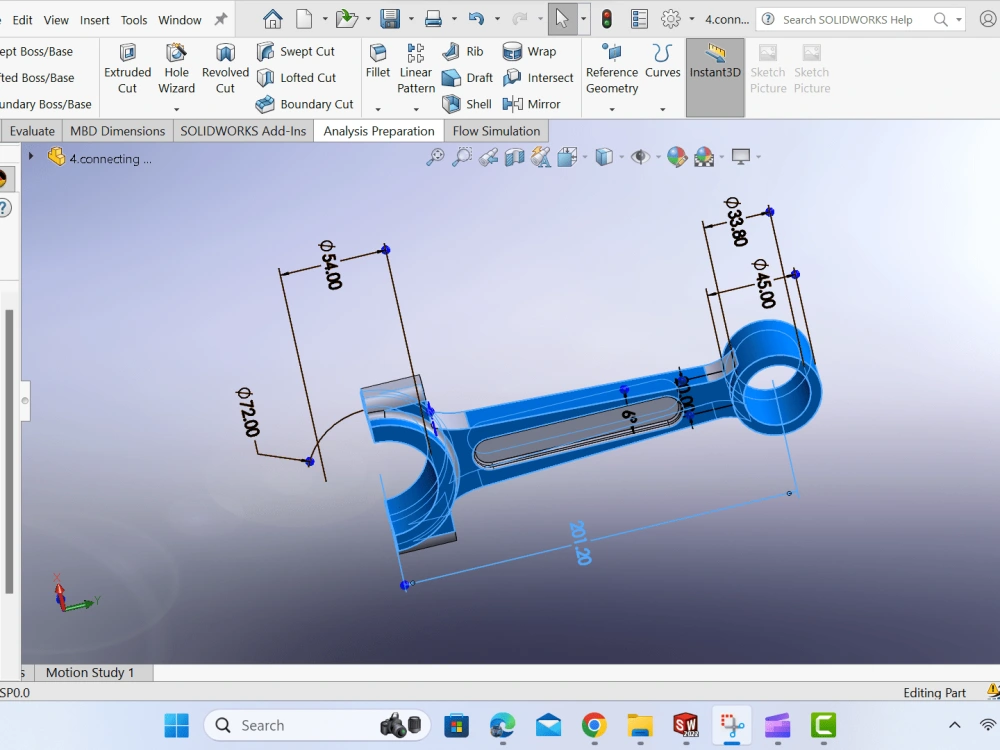Select the Zoom to Fit icon
Screen dimensions: 1000x750
pos(435,157)
